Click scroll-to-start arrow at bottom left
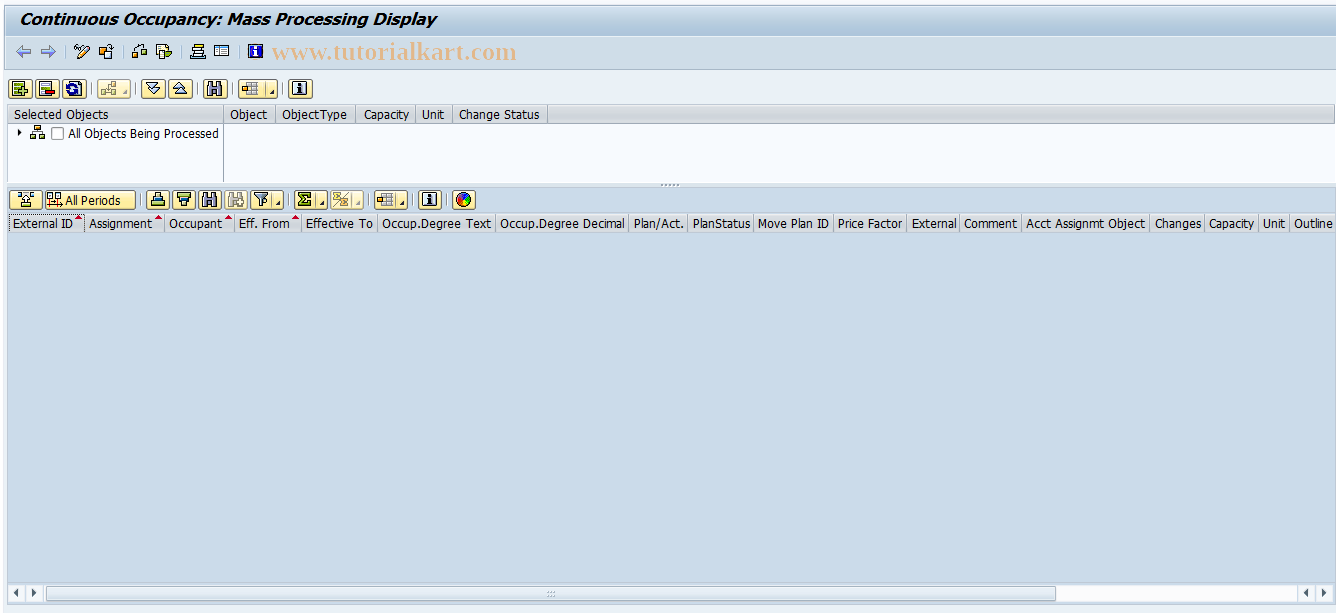Viewport: 1336px width, 613px height. pyautogui.click(x=17, y=593)
